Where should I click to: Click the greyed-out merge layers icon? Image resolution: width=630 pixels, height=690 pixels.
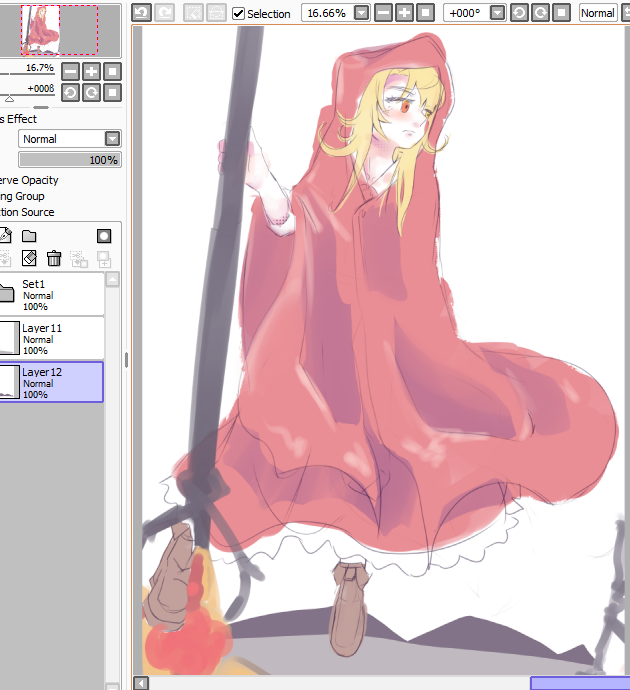(79, 259)
